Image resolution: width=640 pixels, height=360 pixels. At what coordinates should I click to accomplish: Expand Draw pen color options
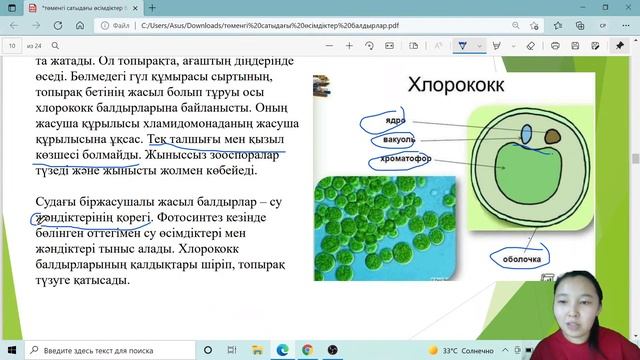pyautogui.click(x=480, y=46)
